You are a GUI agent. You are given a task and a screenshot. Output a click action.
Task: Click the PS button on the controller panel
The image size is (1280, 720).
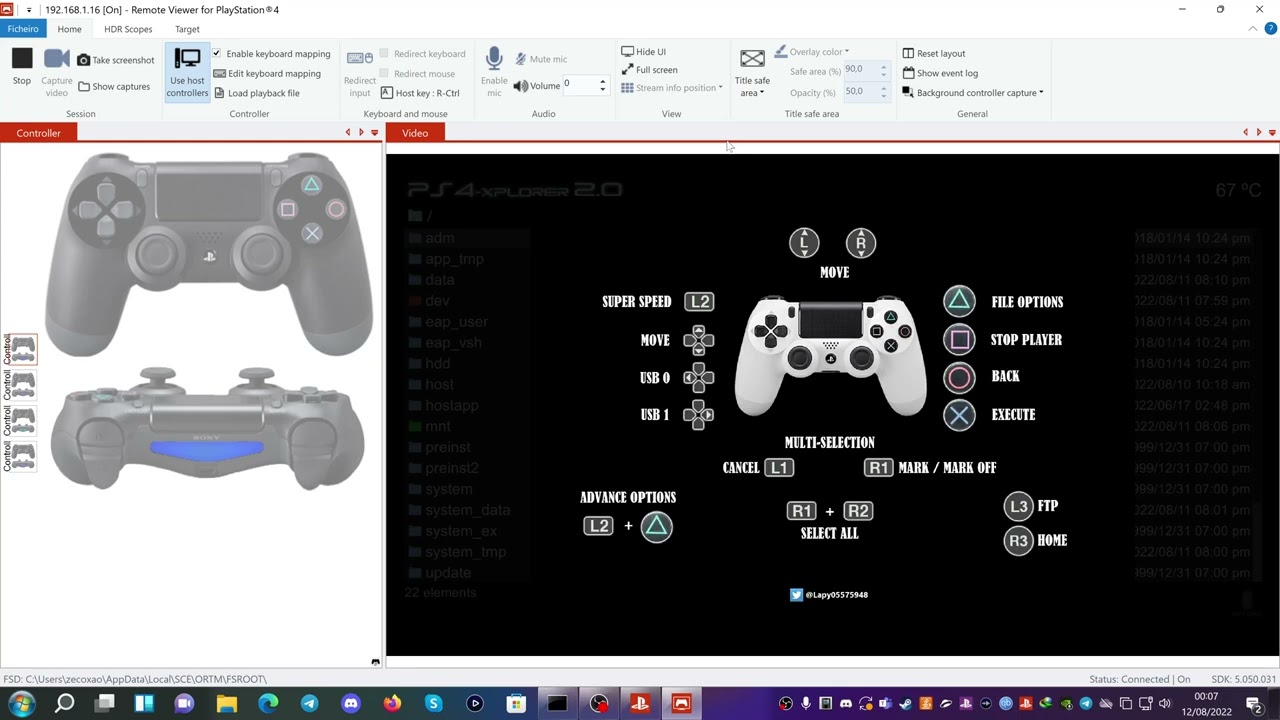pyautogui.click(x=209, y=257)
